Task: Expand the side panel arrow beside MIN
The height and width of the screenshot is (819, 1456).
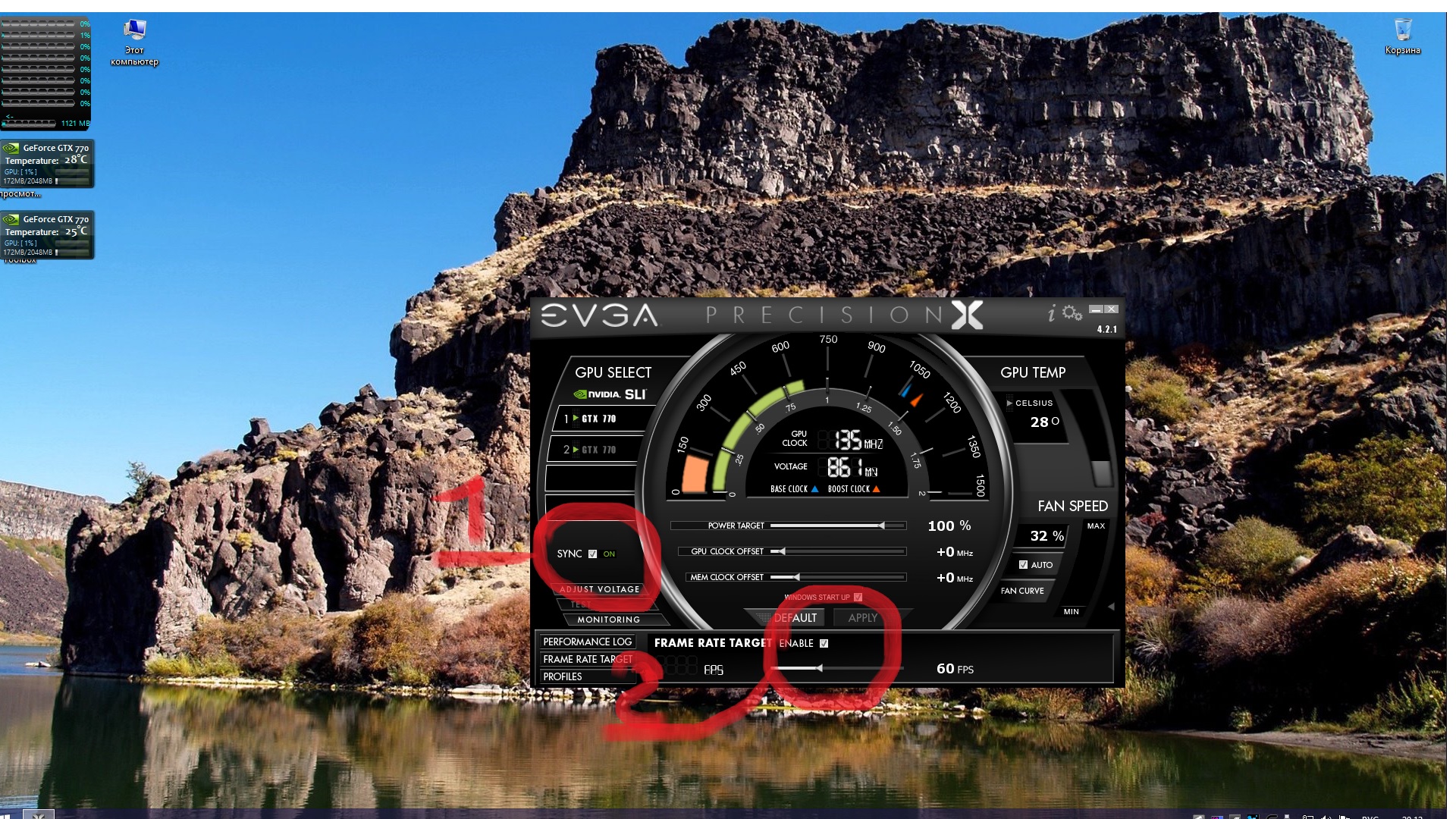Action: click(1111, 607)
